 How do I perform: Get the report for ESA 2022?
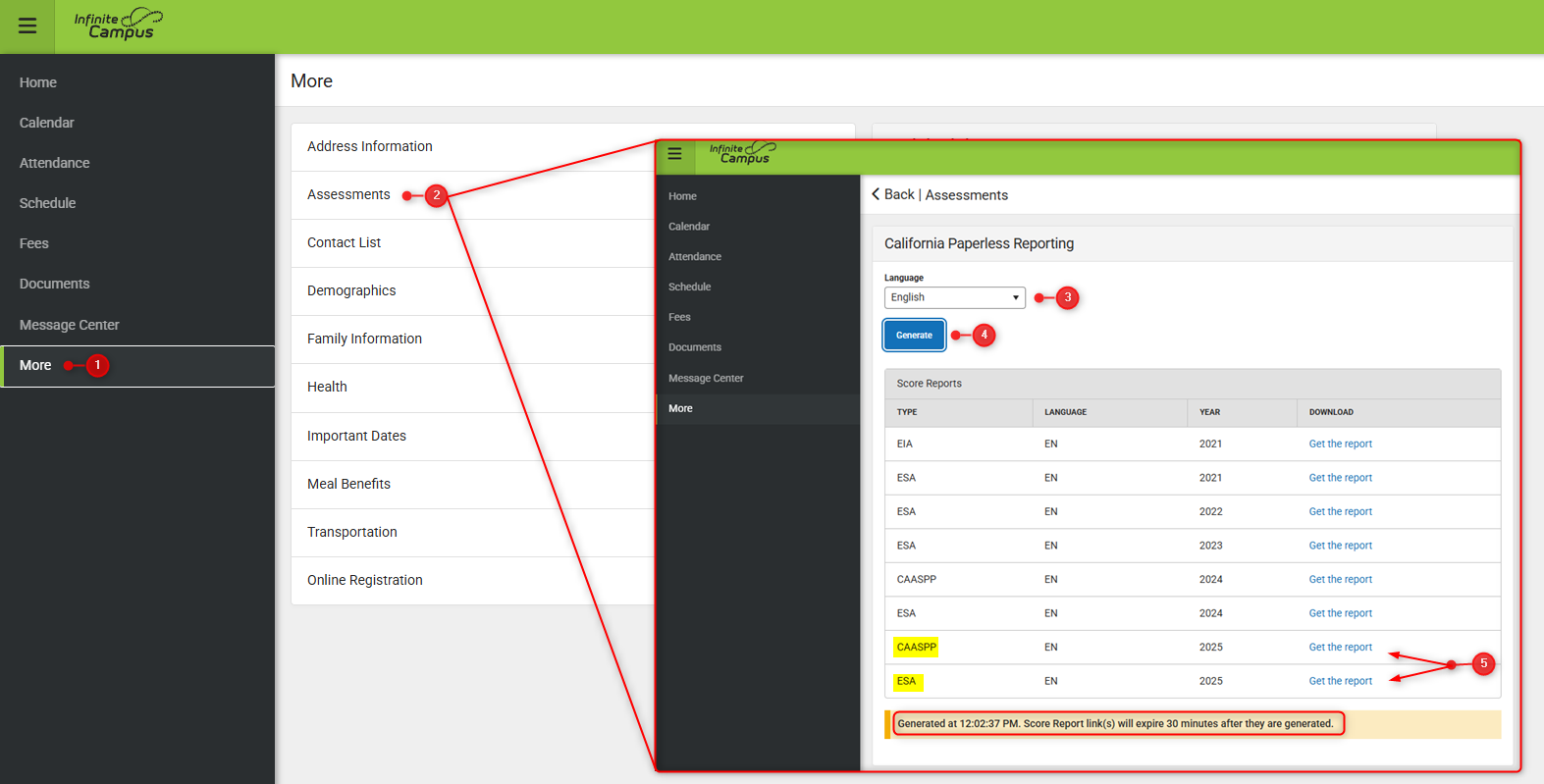click(1341, 511)
